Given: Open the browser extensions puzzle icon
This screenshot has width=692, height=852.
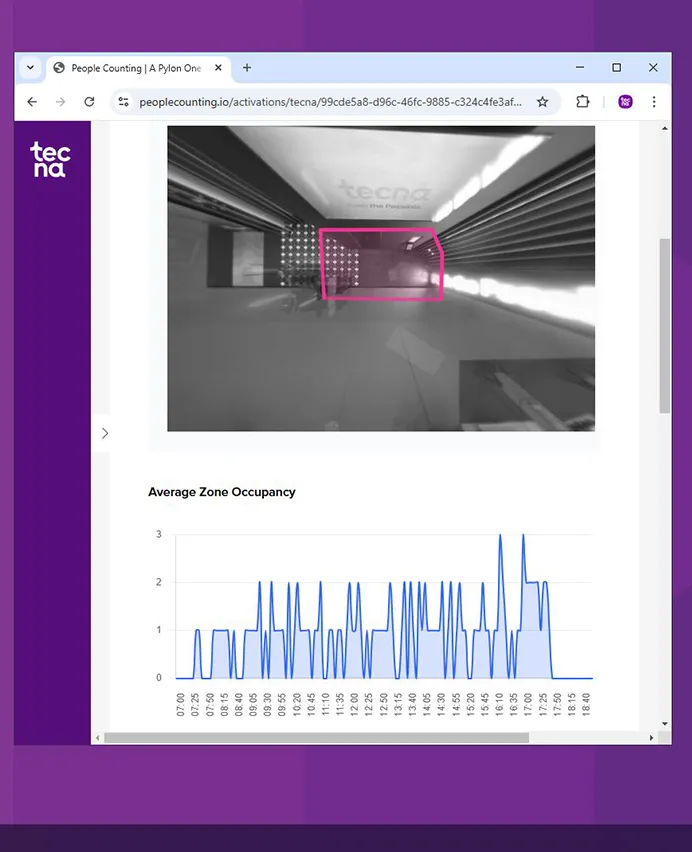Looking at the screenshot, I should [x=582, y=102].
